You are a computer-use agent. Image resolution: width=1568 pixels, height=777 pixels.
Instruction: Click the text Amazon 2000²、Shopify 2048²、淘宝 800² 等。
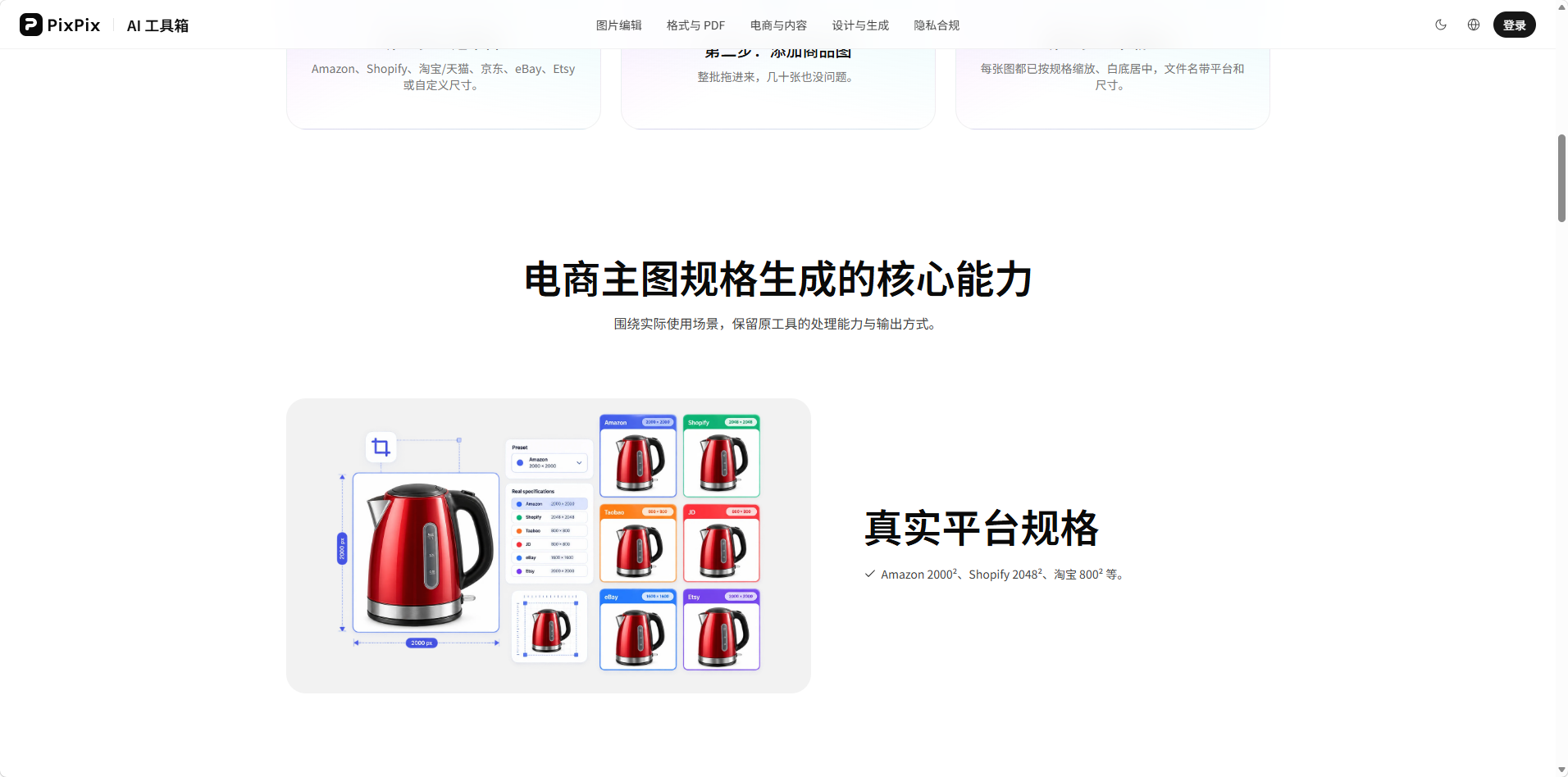(1002, 575)
